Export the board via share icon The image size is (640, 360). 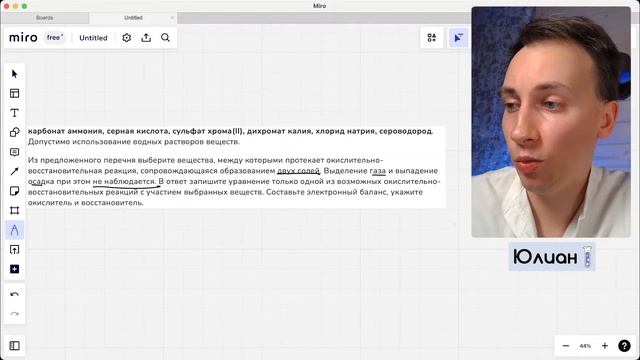point(146,38)
